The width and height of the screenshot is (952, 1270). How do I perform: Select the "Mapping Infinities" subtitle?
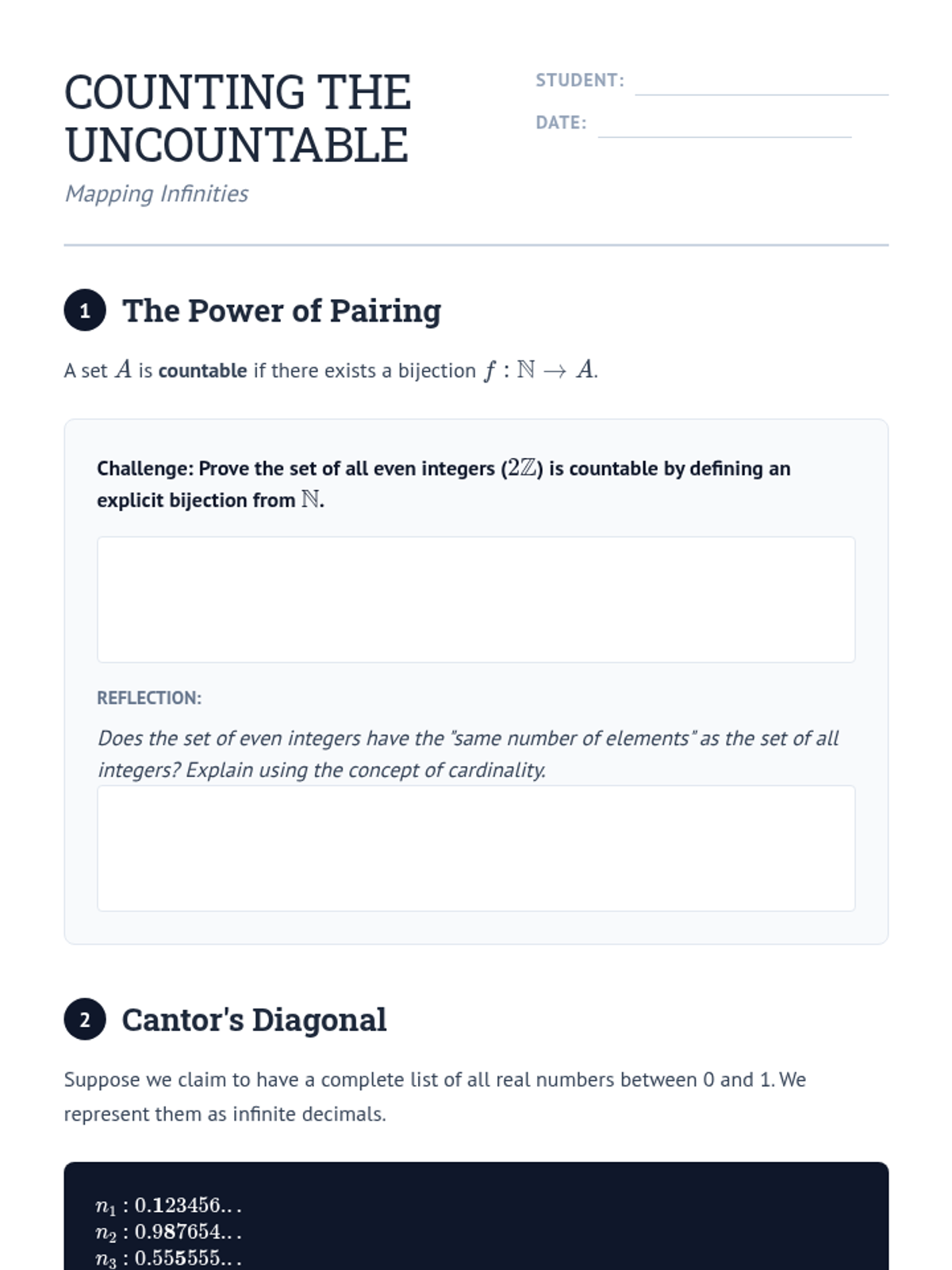(x=156, y=194)
